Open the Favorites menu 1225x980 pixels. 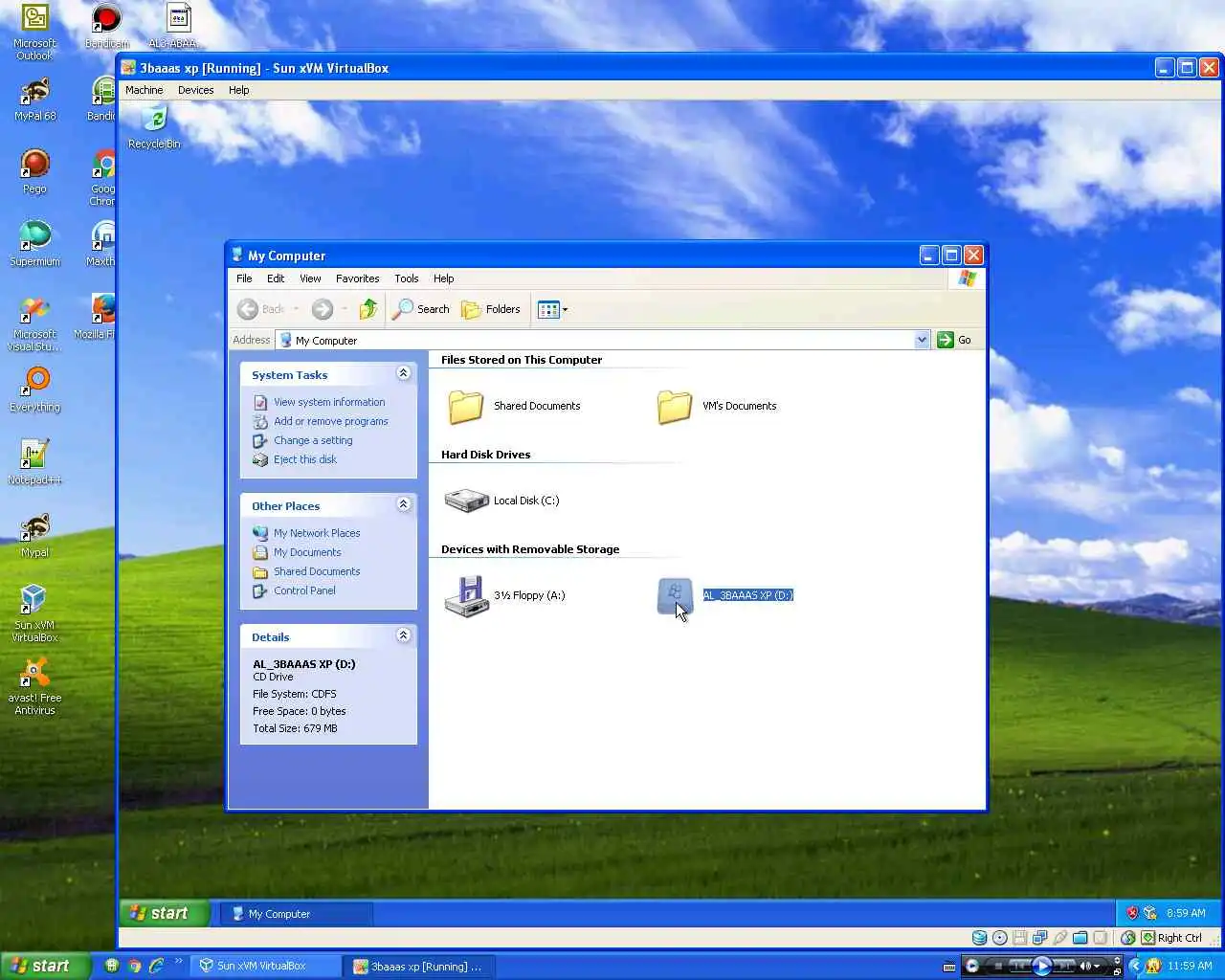click(357, 278)
